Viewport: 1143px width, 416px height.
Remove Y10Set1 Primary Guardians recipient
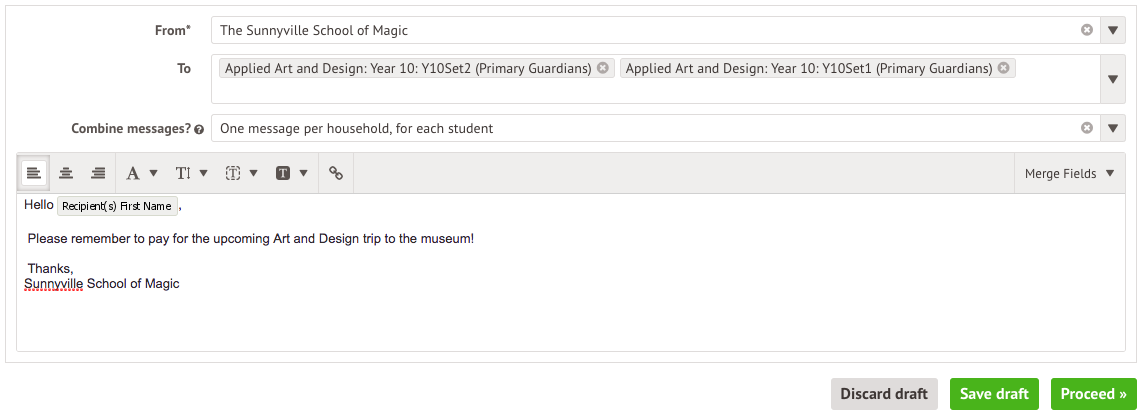1003,68
